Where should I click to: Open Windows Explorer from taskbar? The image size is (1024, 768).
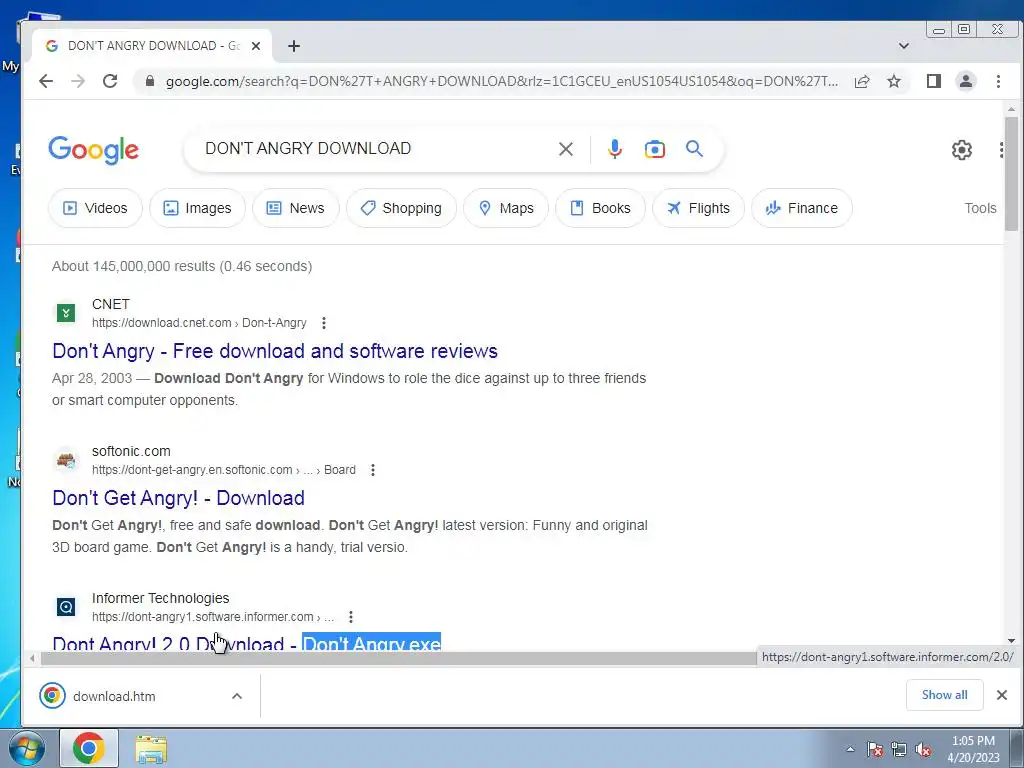(x=151, y=749)
